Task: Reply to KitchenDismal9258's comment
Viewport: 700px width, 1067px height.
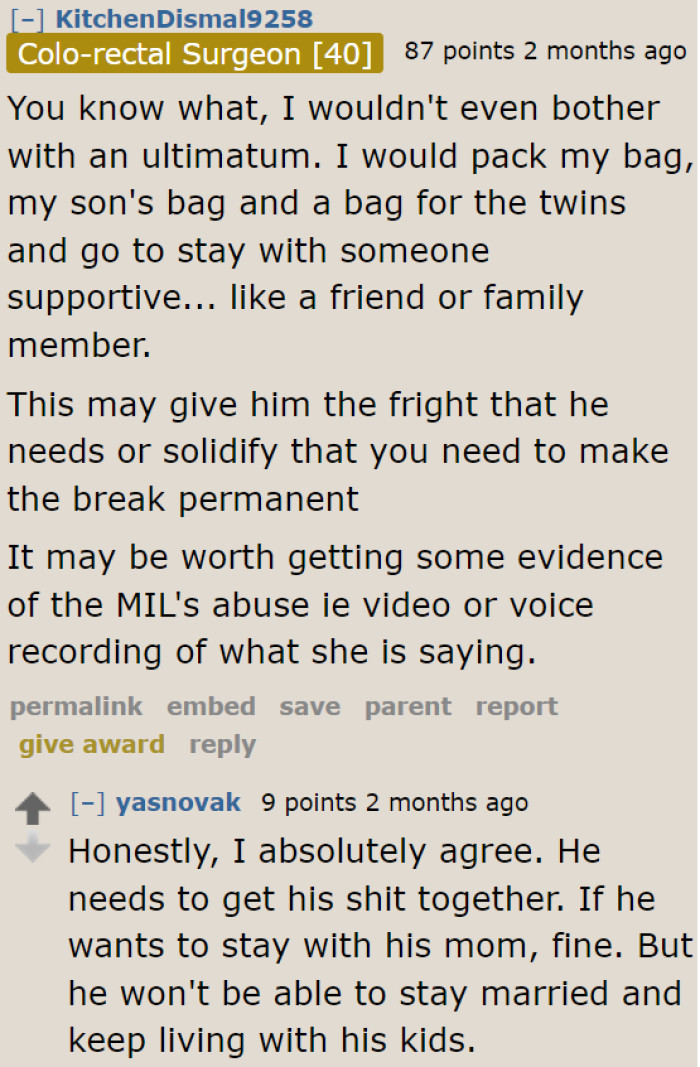Action: [x=222, y=745]
